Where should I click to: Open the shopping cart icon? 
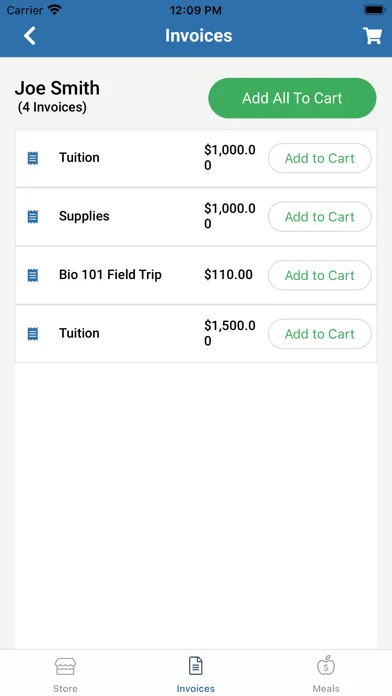[x=372, y=36]
